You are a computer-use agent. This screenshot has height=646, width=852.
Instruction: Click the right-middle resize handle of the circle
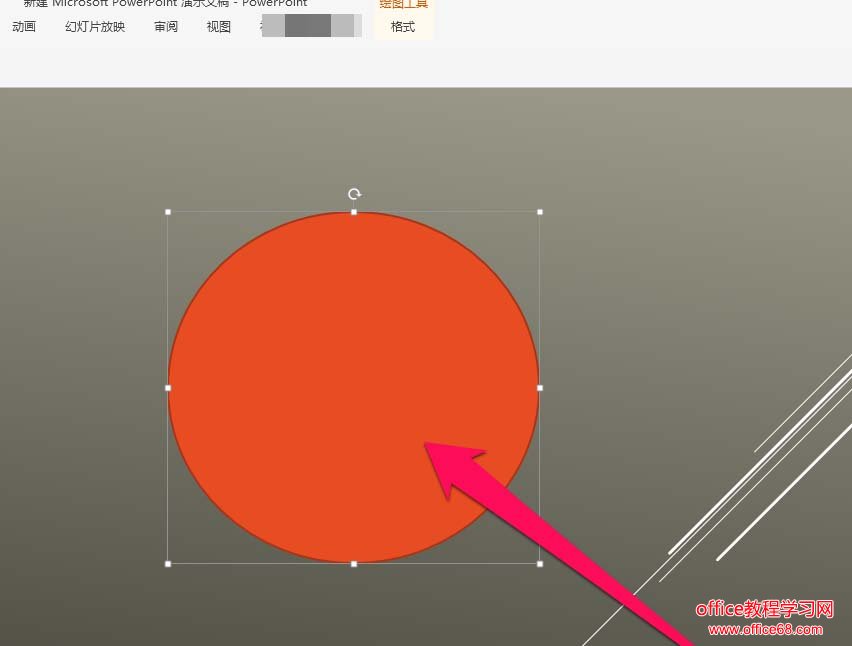point(540,388)
